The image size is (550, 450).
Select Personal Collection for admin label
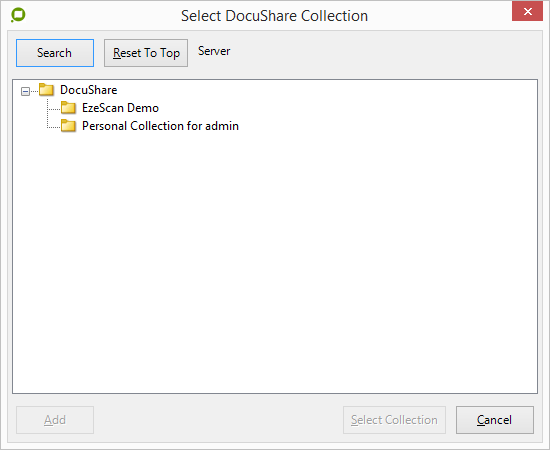[x=160, y=126]
